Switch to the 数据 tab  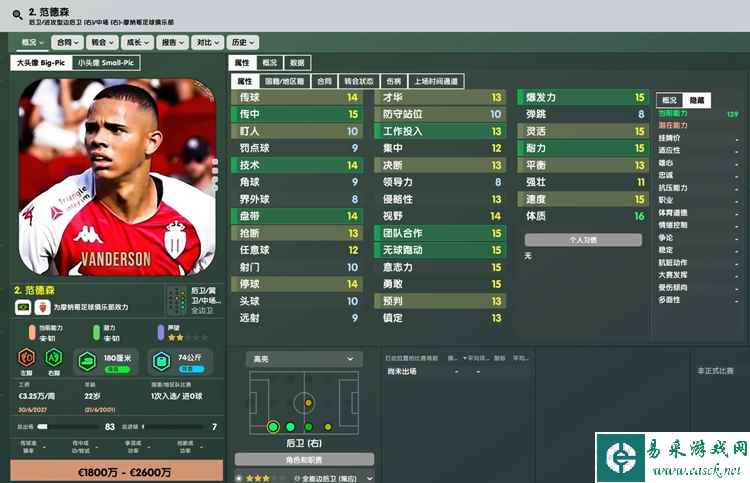297,63
